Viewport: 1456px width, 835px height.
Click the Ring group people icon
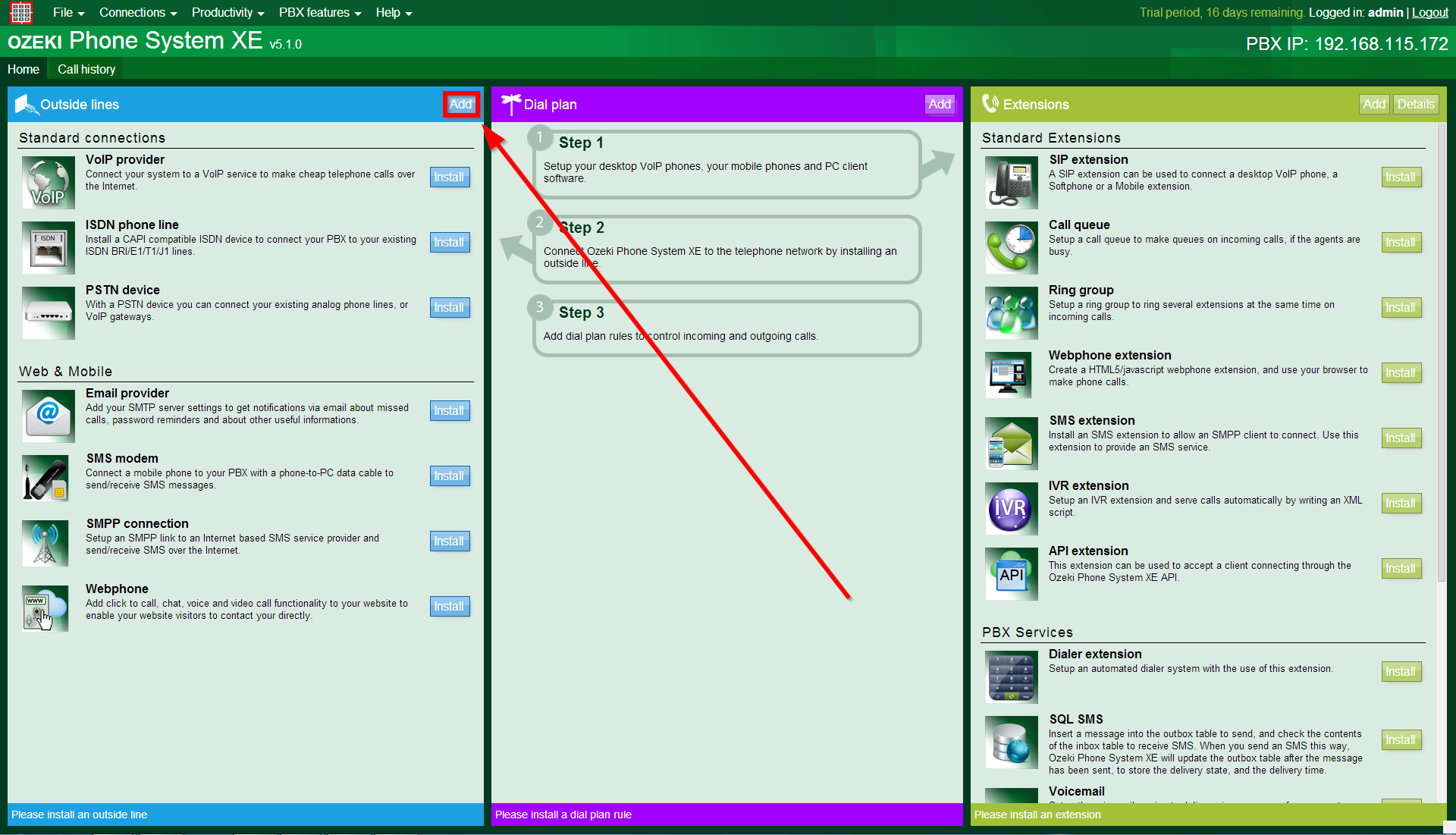coord(1011,313)
